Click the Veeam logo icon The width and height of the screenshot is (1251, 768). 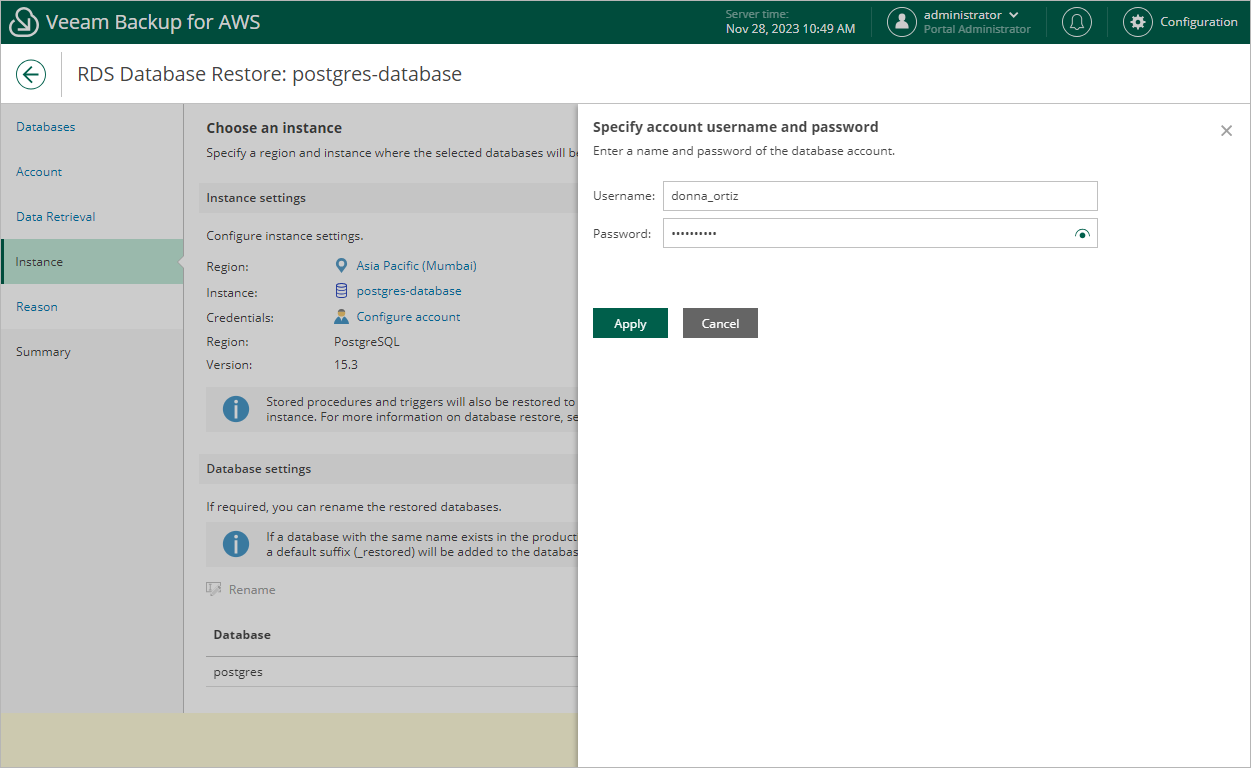click(23, 22)
